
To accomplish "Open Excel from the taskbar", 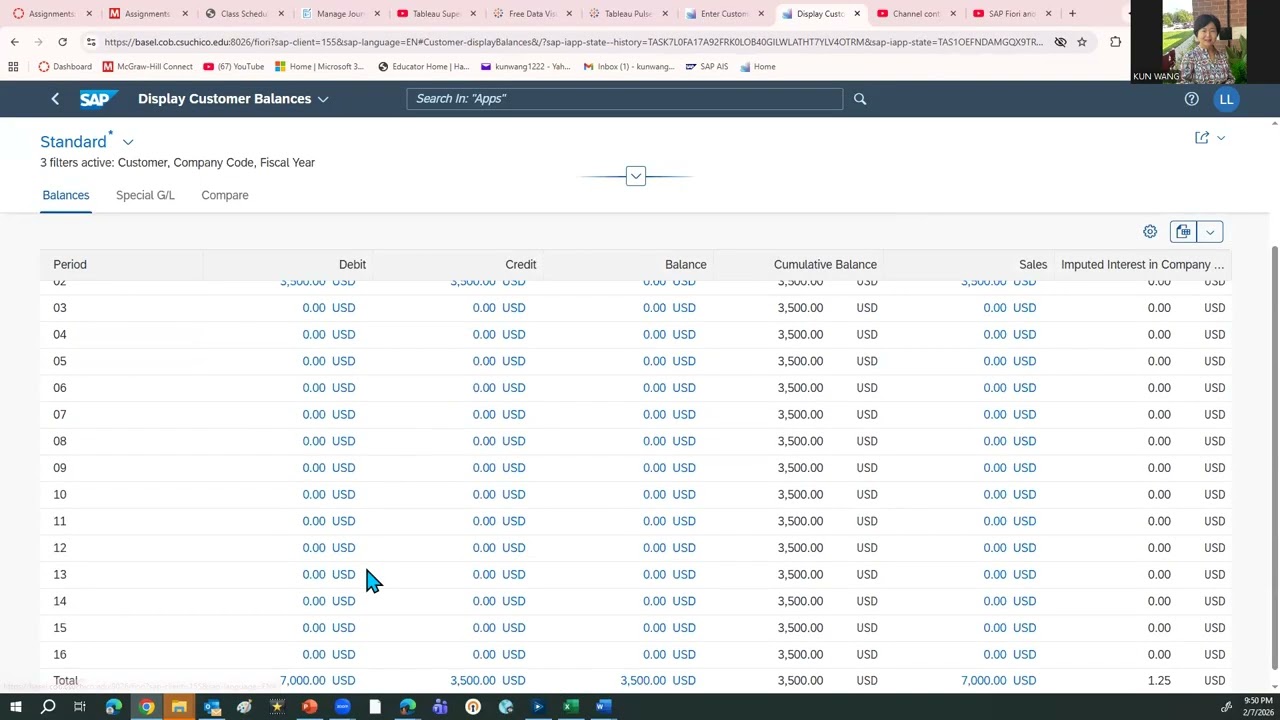I will (570, 707).
